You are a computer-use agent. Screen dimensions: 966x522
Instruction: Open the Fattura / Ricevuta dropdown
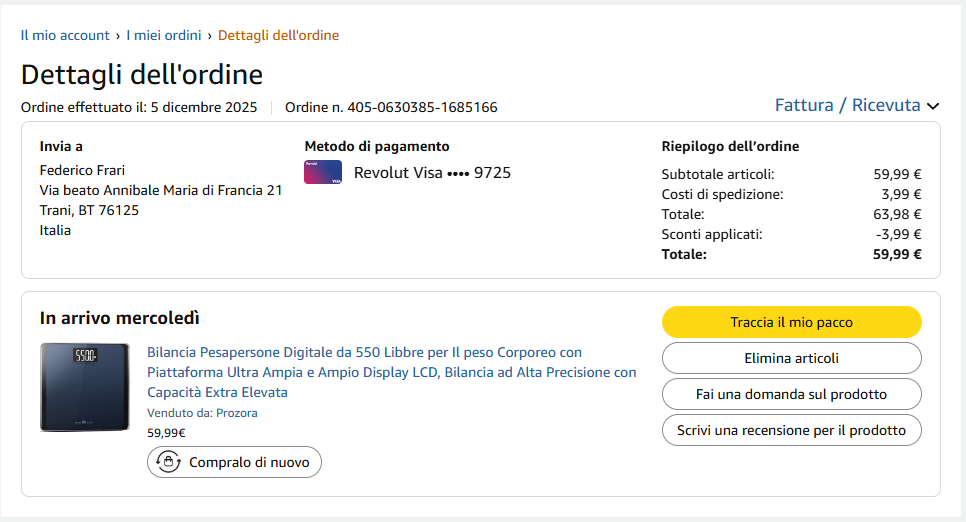pyautogui.click(x=847, y=105)
